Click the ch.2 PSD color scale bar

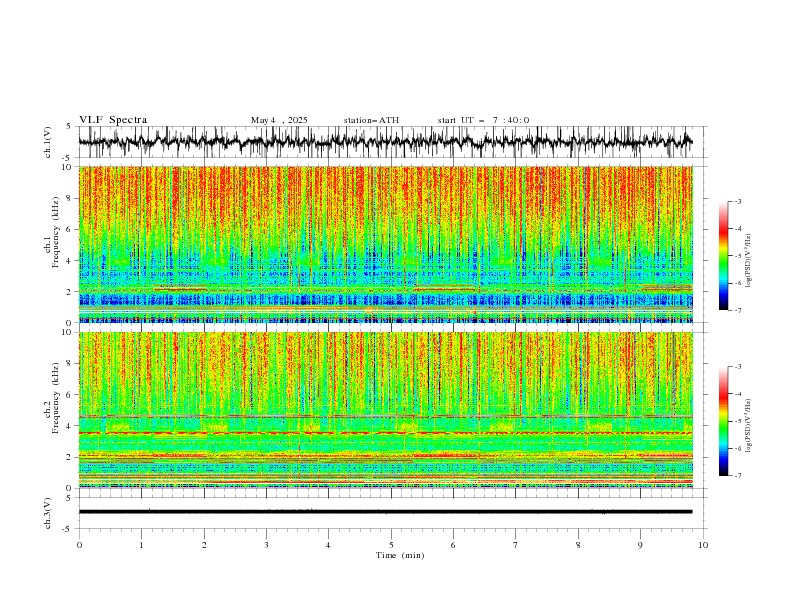click(723, 421)
